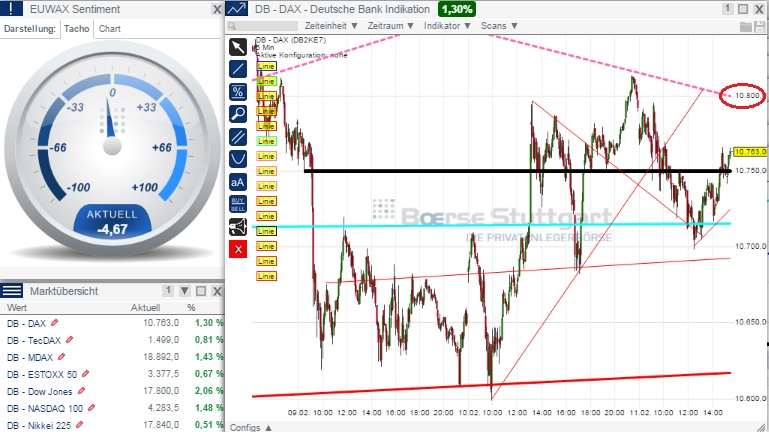This screenshot has width=769, height=432.
Task: Select the parallel channel lines tool
Action: [238, 136]
